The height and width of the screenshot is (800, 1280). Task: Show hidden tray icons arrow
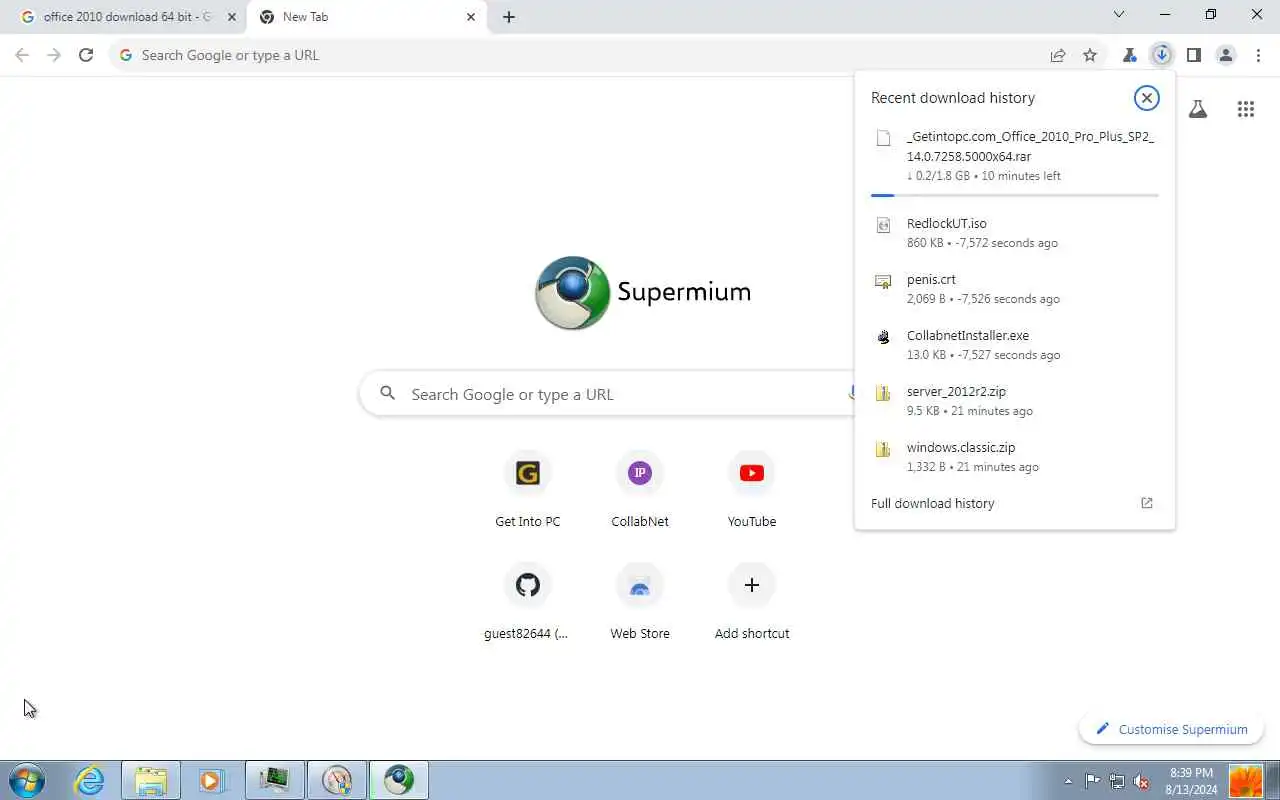pos(1068,781)
